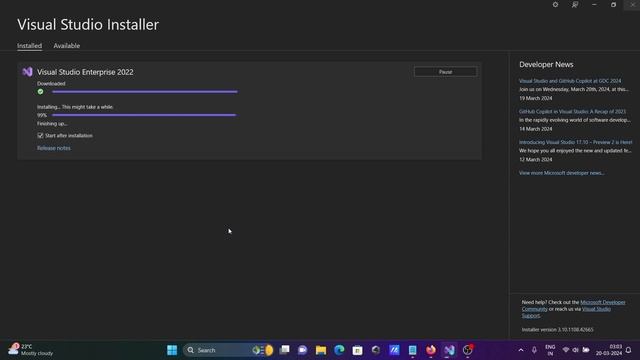
Task: Open the blue app with white slashes in taskbar
Action: click(394, 350)
